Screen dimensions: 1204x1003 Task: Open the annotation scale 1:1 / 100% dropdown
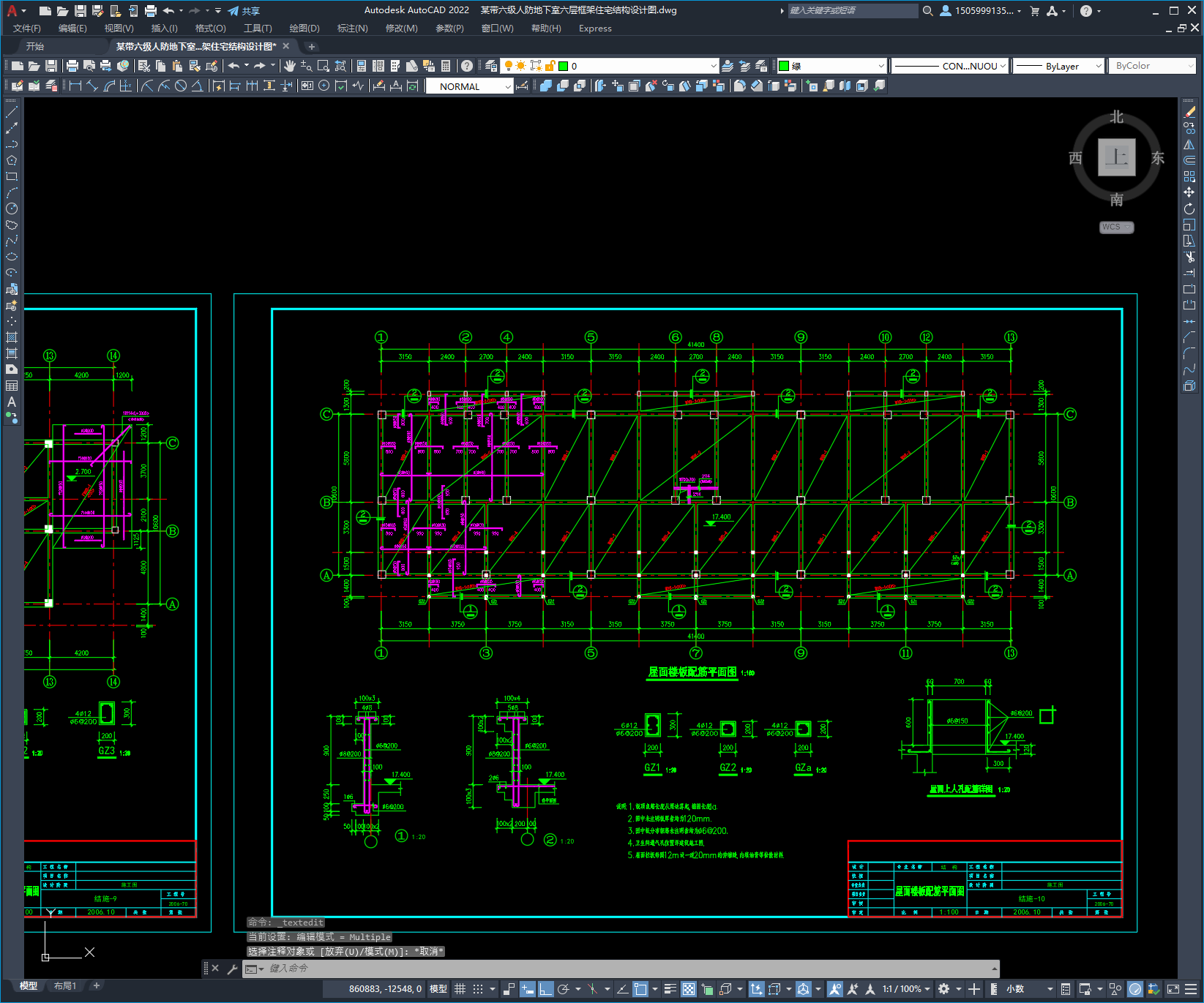[906, 989]
